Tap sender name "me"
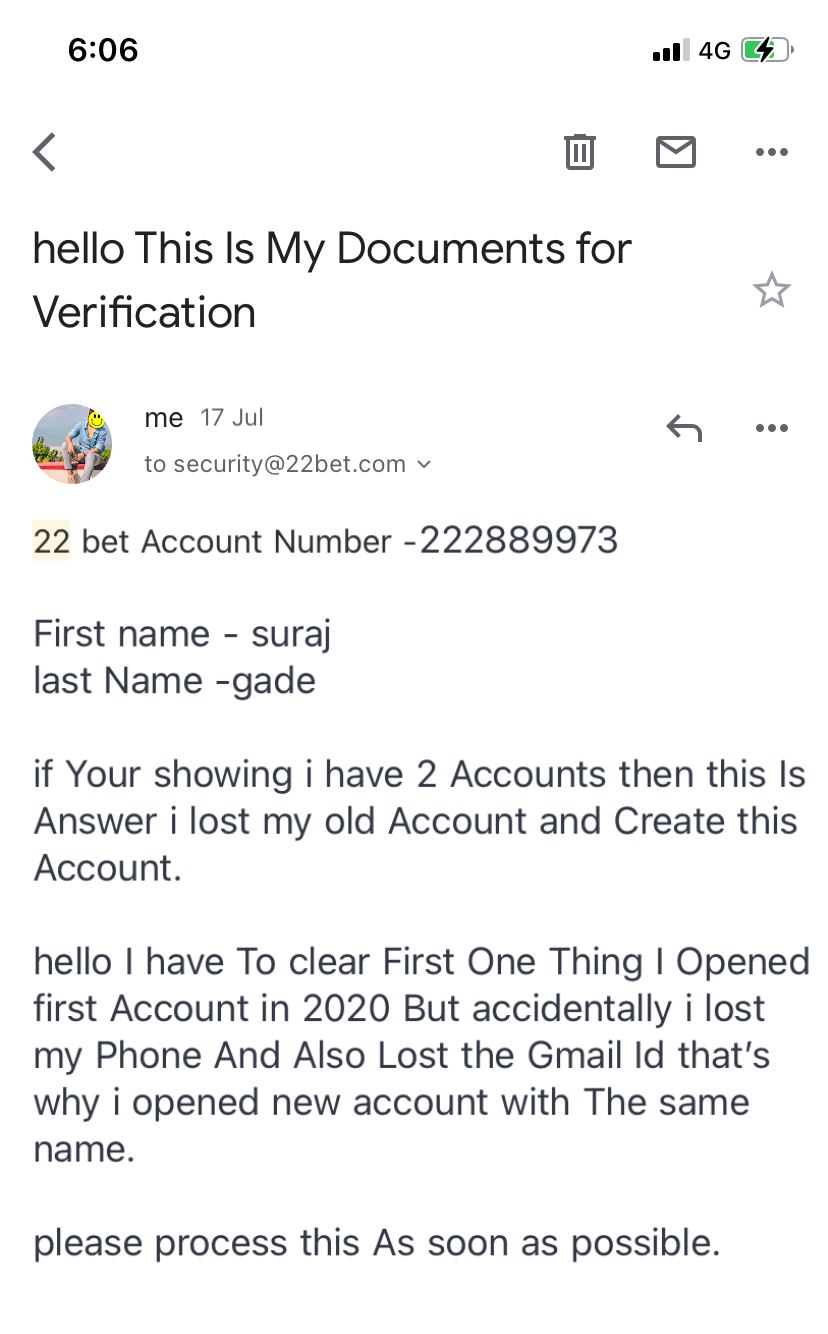Image resolution: width=828 pixels, height=1334 pixels. click(x=163, y=418)
